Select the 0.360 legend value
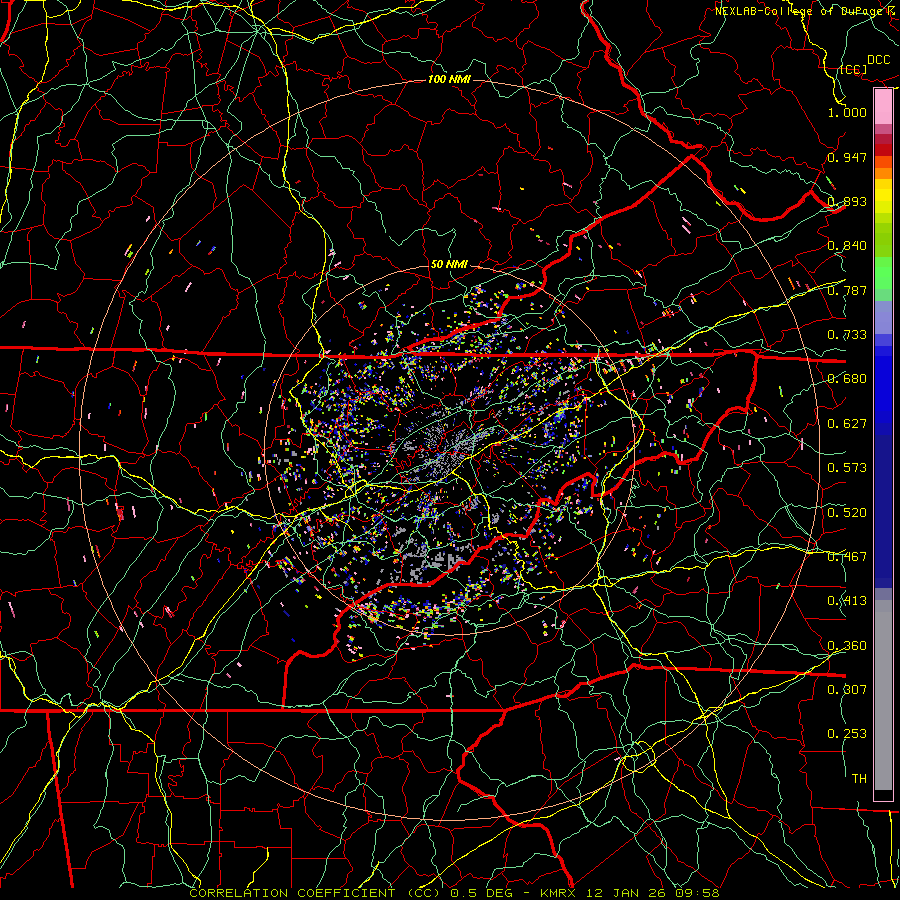900x900 pixels. coord(847,646)
